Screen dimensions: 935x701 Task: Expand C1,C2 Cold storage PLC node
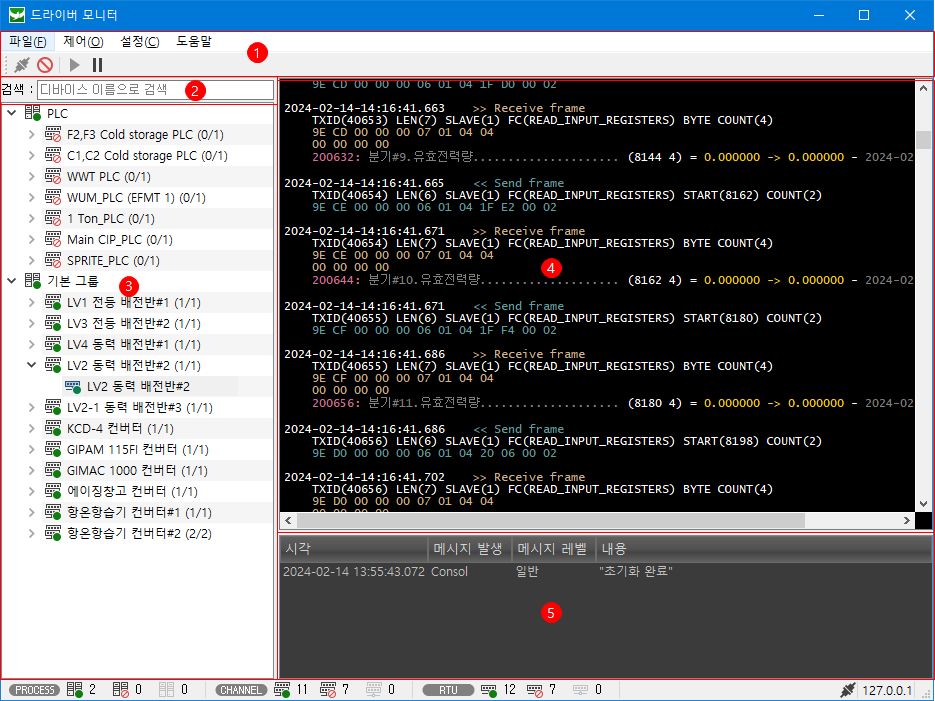point(32,156)
